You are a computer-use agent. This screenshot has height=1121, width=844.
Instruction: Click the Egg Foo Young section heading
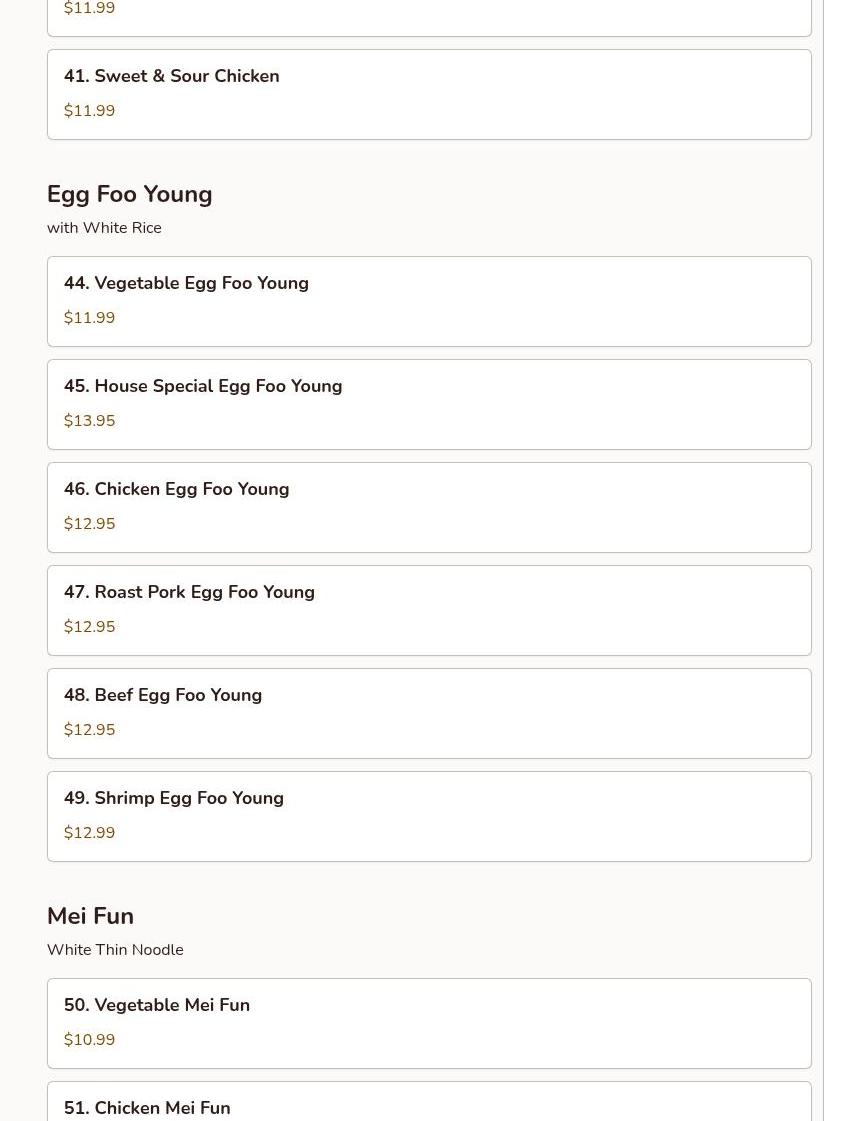tap(130, 194)
